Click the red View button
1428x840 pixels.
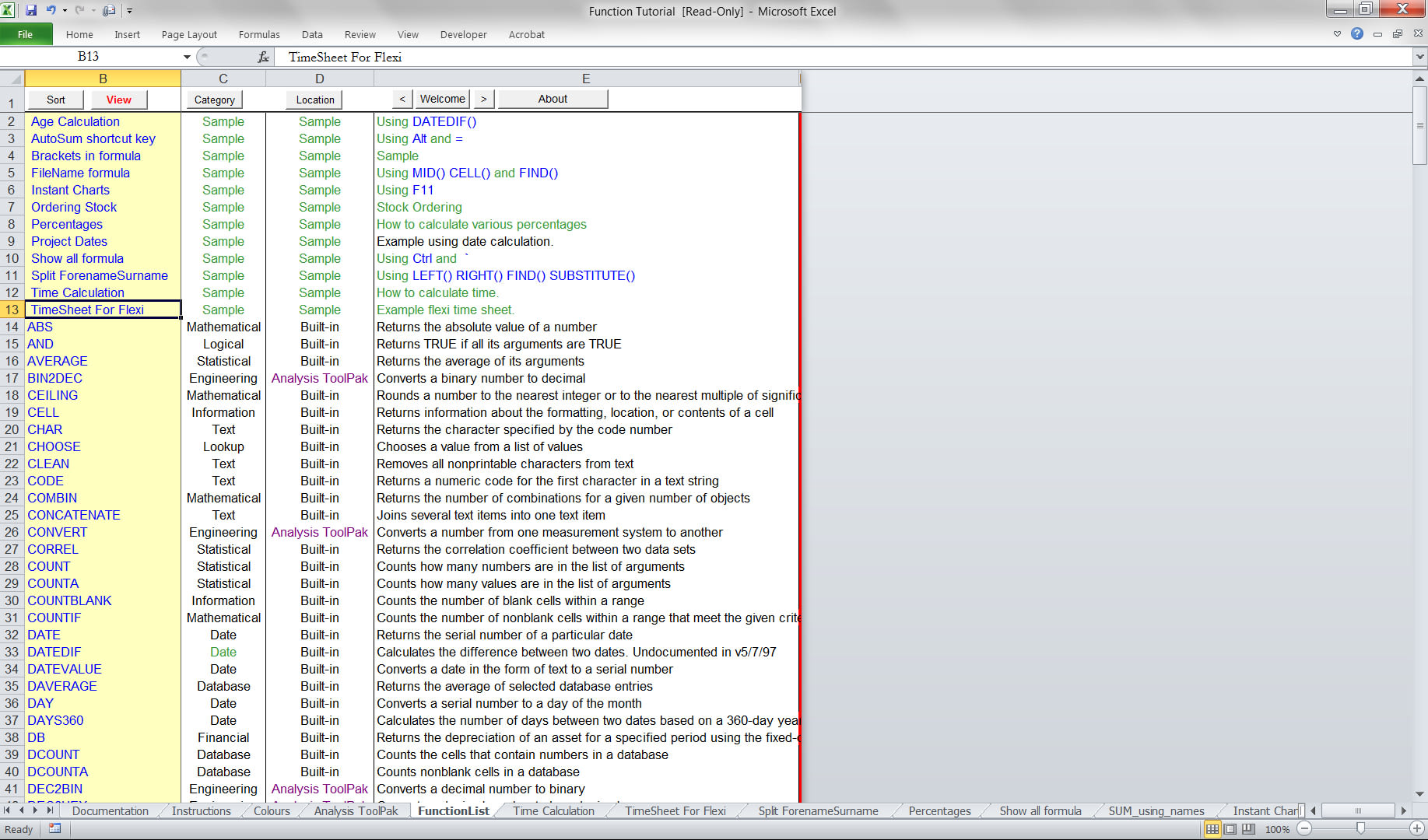118,100
